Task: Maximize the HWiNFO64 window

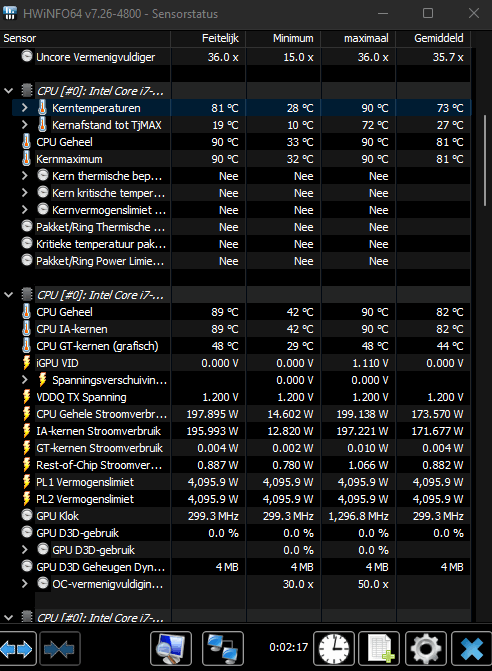Action: point(428,13)
